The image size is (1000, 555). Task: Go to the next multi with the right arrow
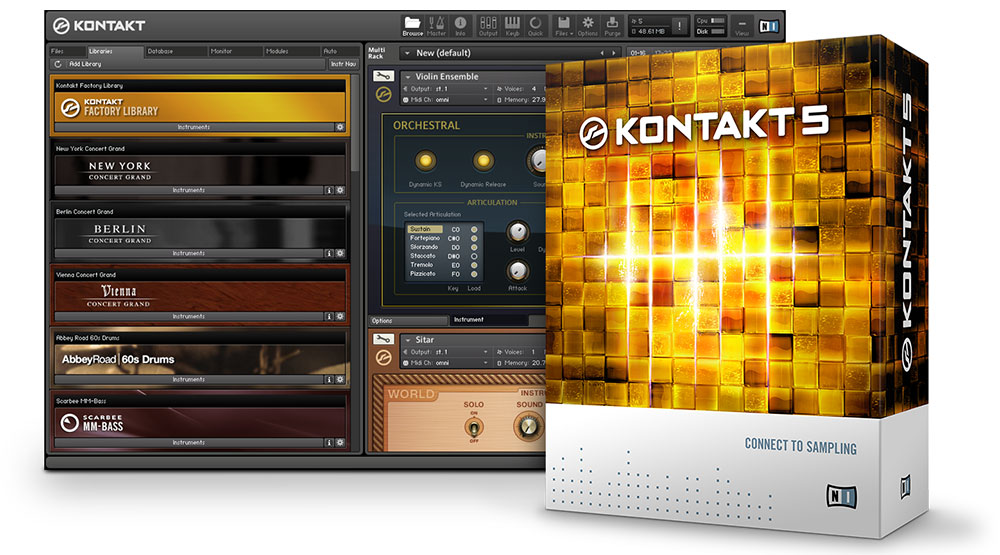tap(614, 53)
